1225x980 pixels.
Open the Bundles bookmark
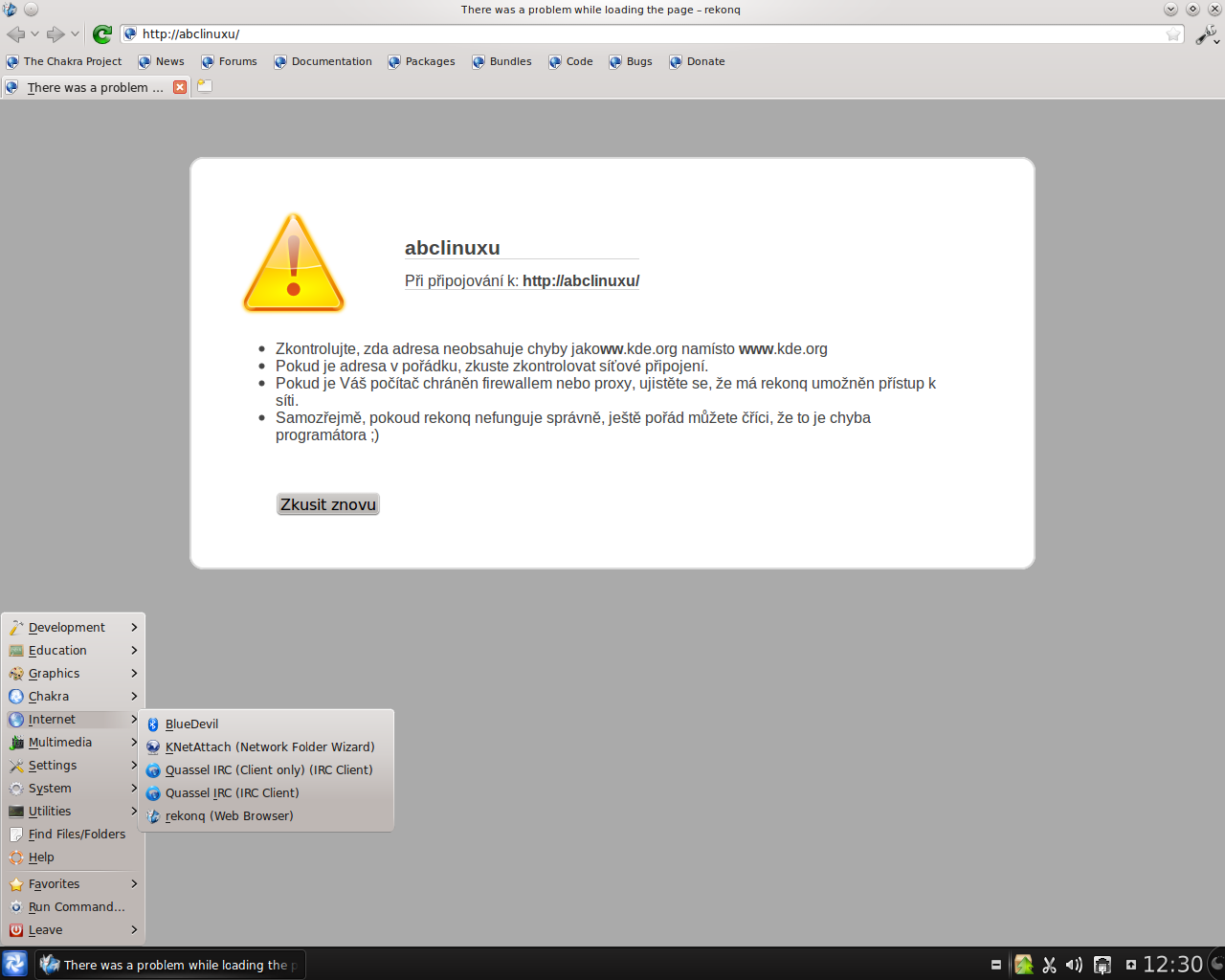[501, 61]
